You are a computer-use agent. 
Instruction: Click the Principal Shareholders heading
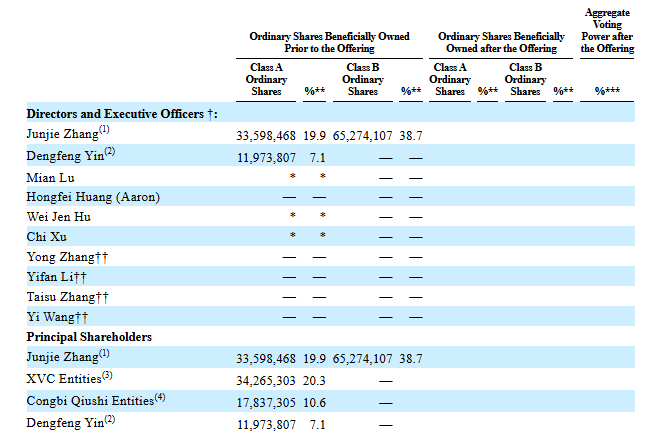coord(89,337)
